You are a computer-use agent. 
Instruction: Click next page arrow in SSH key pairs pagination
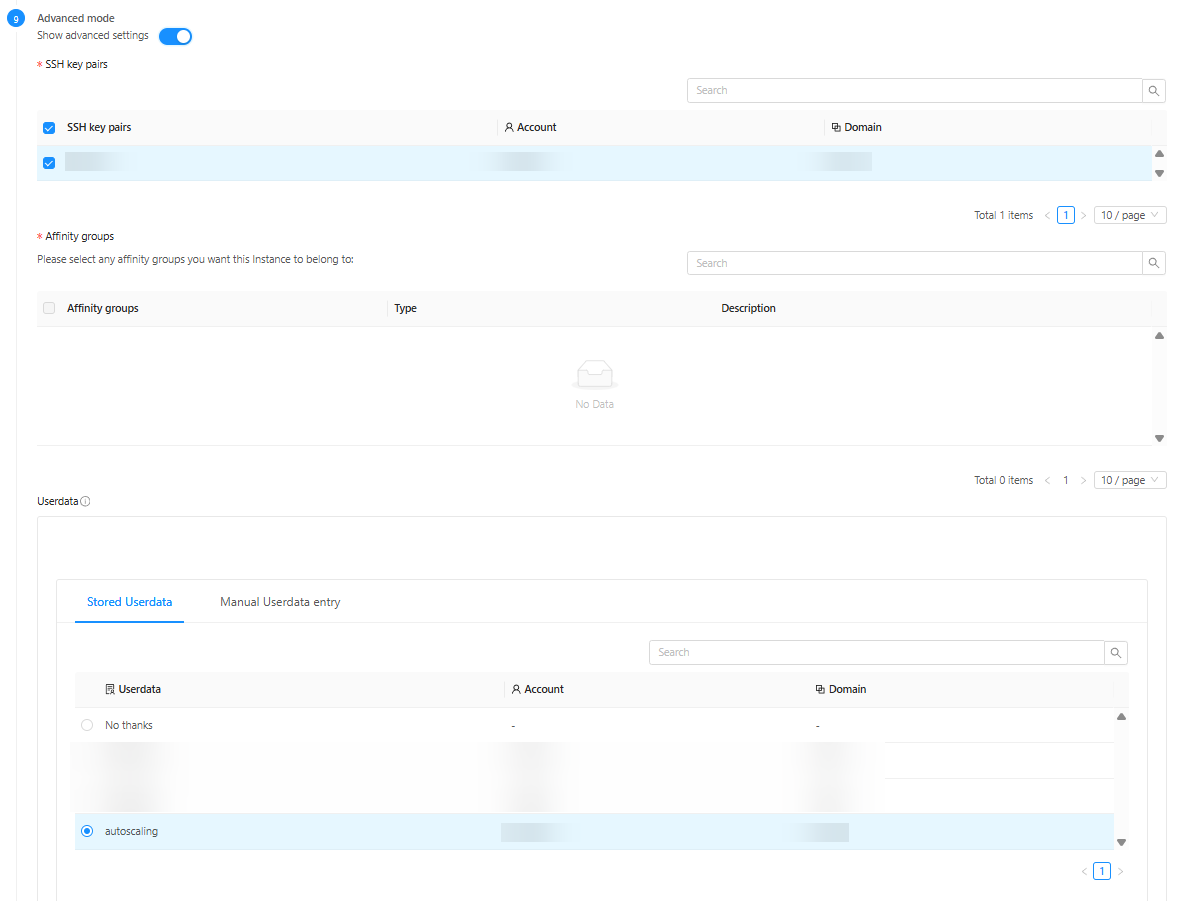pos(1083,215)
